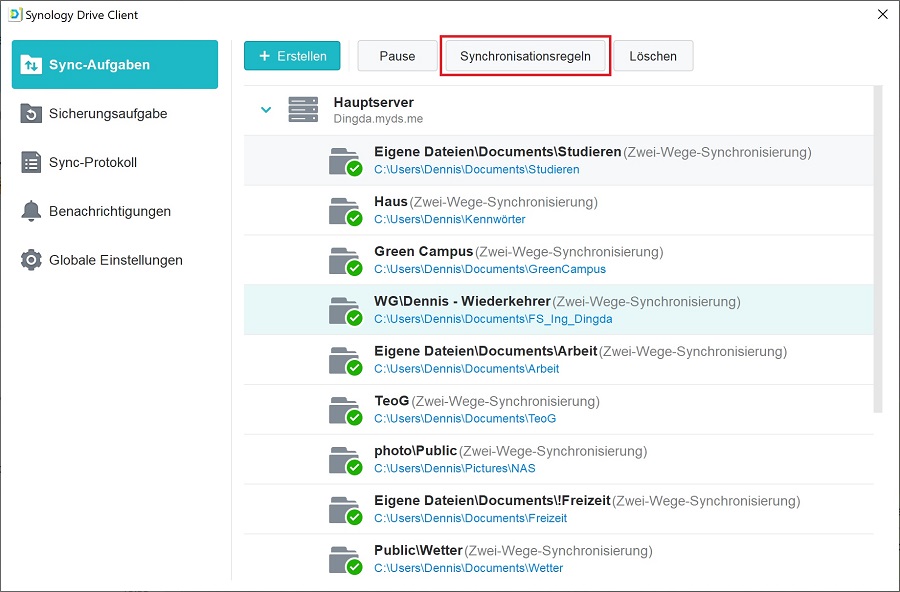This screenshot has width=900, height=592.
Task: Select task title Eigene Dateien\Documents\Studieren
Action: 498,152
